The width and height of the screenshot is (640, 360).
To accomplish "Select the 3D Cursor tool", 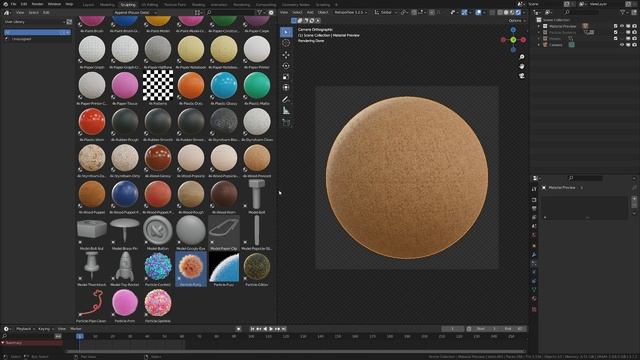I will 286,43.
